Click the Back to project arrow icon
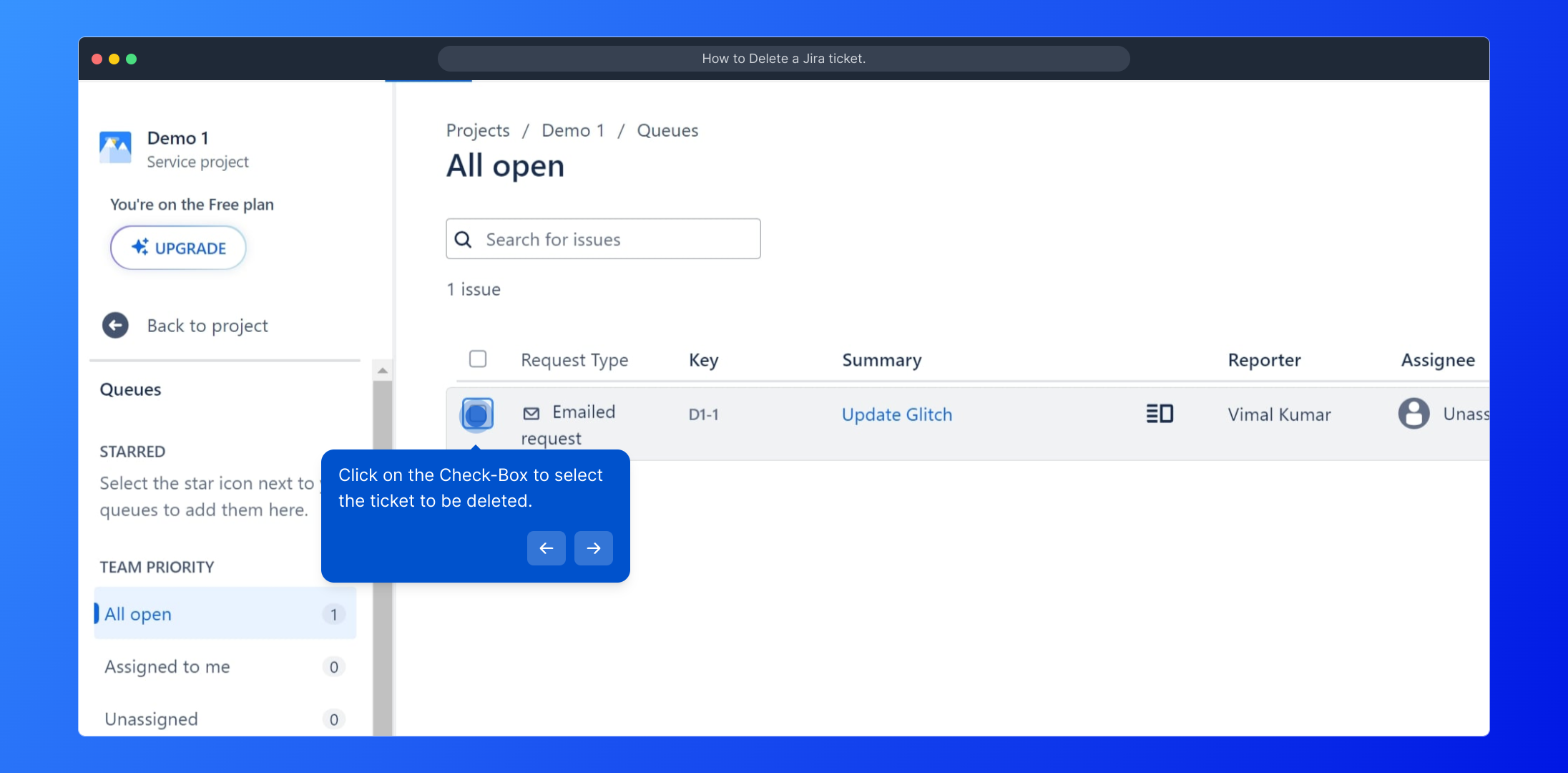 point(115,326)
